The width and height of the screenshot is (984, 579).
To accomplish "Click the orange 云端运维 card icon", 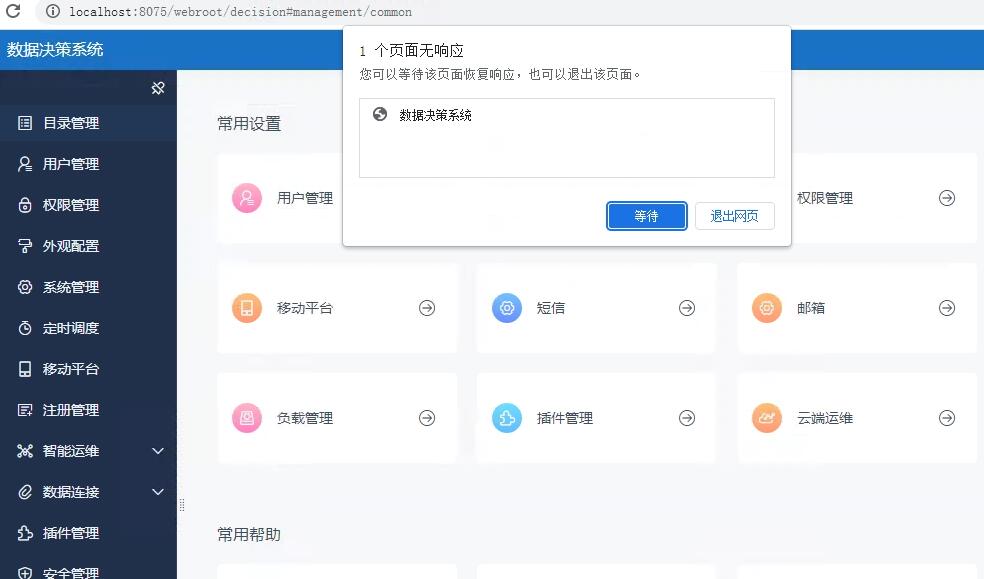I will 767,418.
